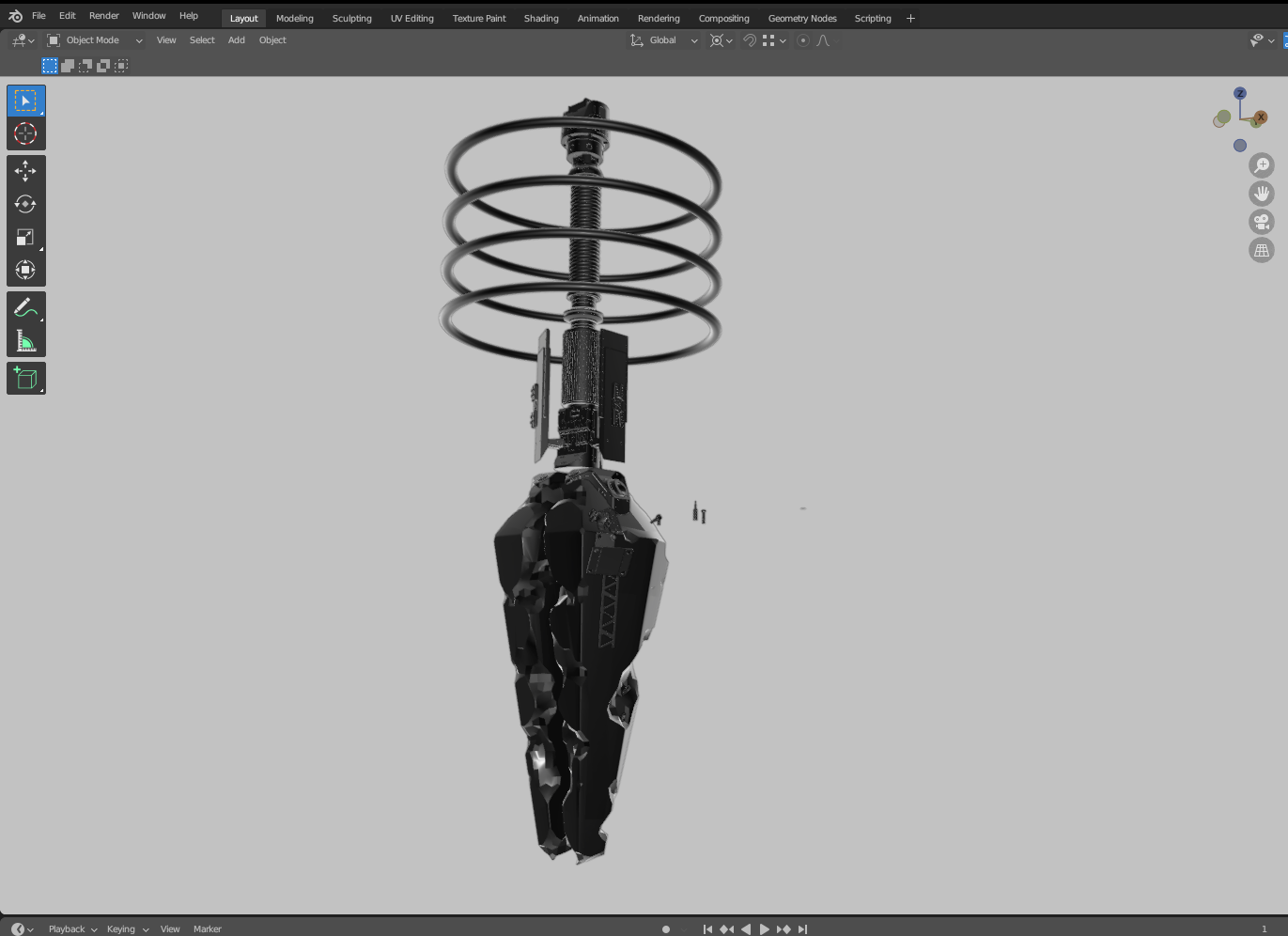This screenshot has width=1288, height=936.
Task: Set selection mode to Subtract
Action: pos(85,66)
